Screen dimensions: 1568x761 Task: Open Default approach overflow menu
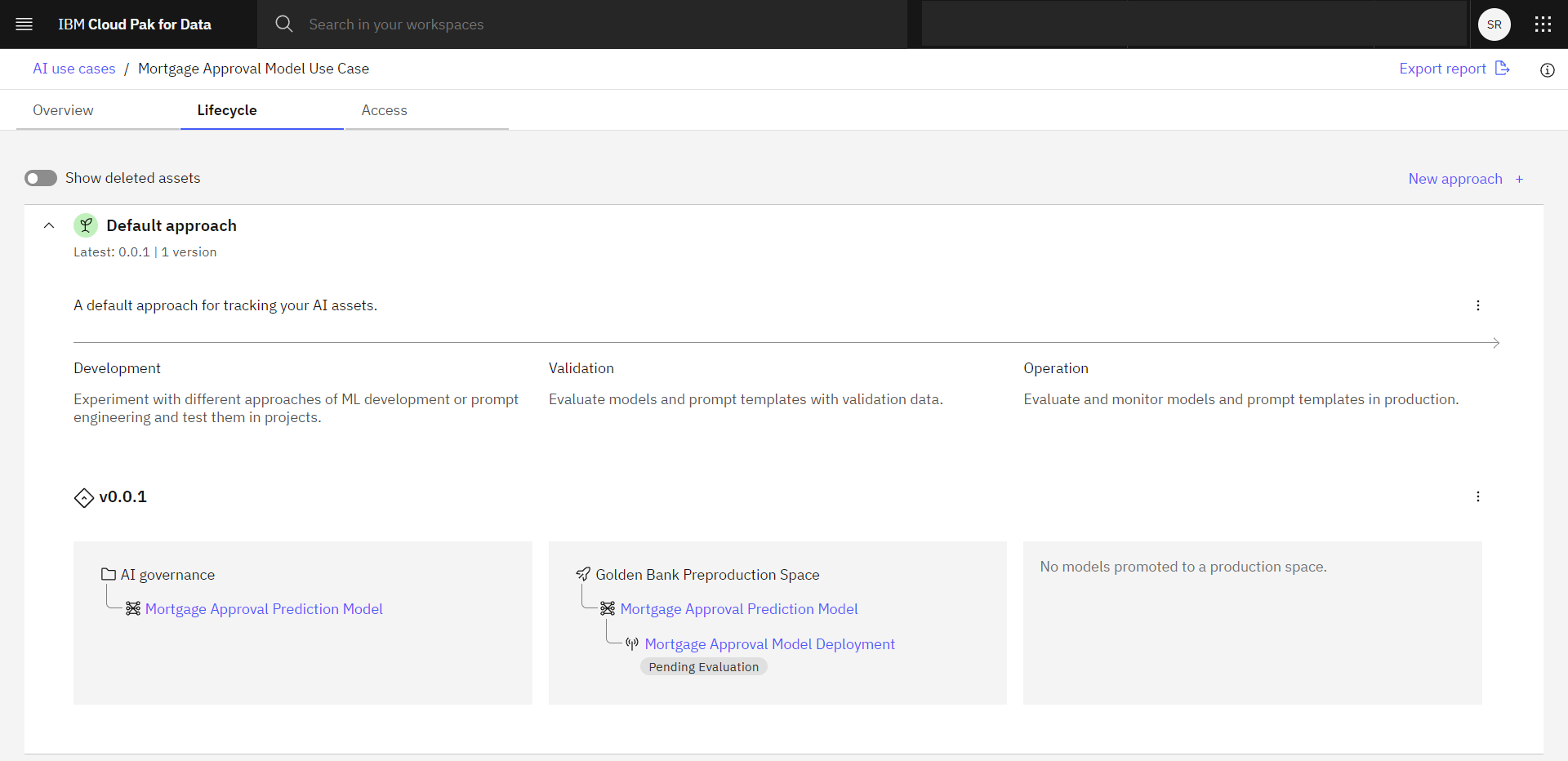click(x=1477, y=305)
